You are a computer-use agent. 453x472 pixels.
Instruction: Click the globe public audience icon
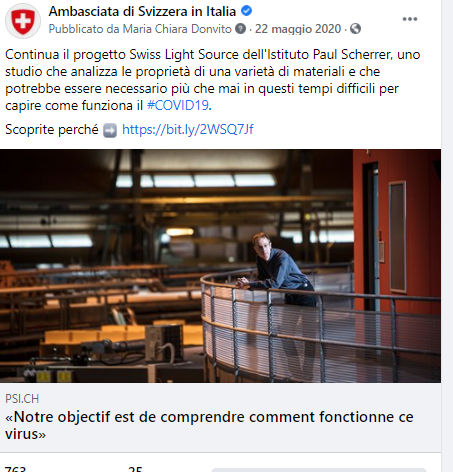[x=355, y=29]
